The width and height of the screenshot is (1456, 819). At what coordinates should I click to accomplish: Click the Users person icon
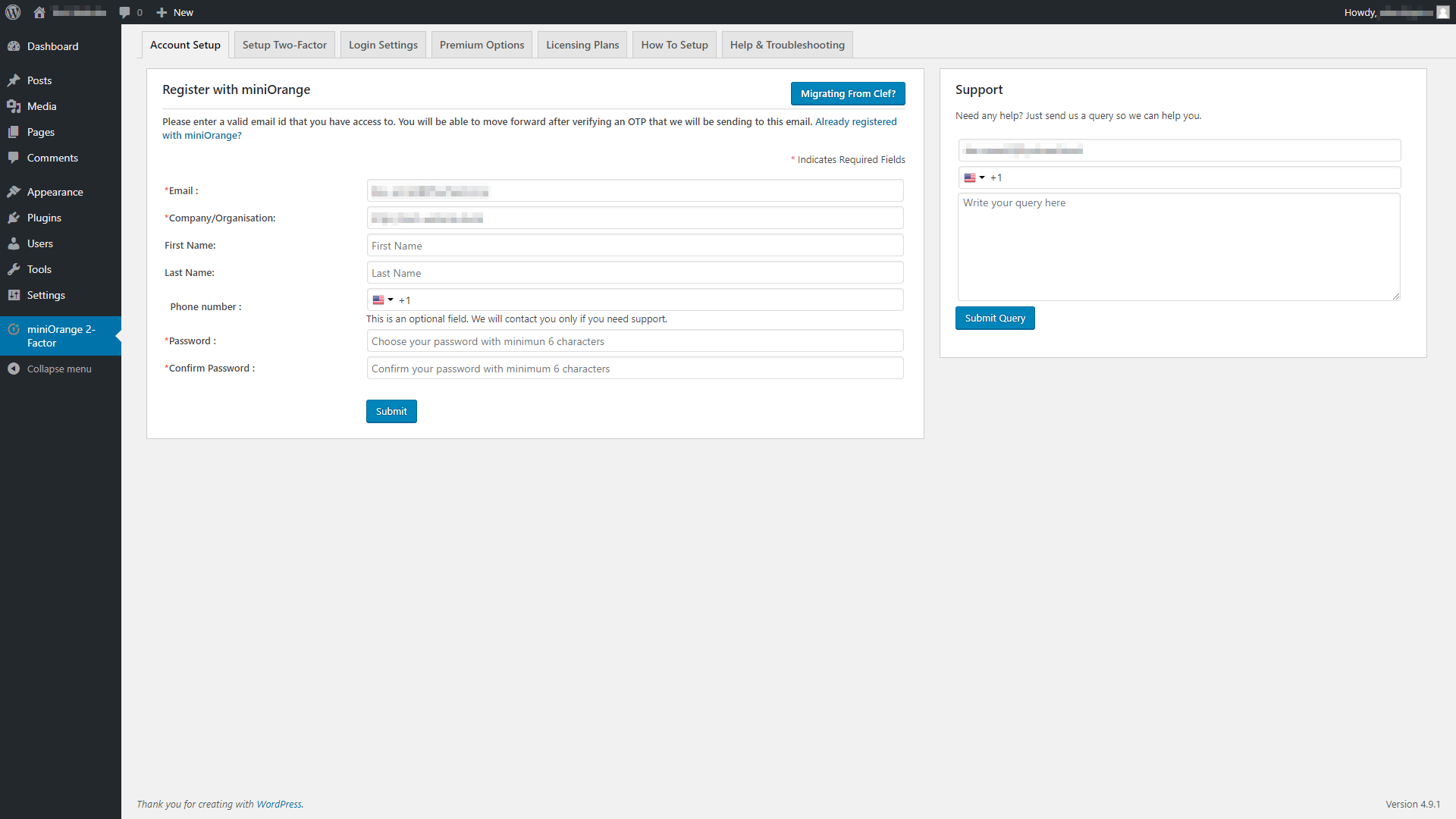[14, 243]
